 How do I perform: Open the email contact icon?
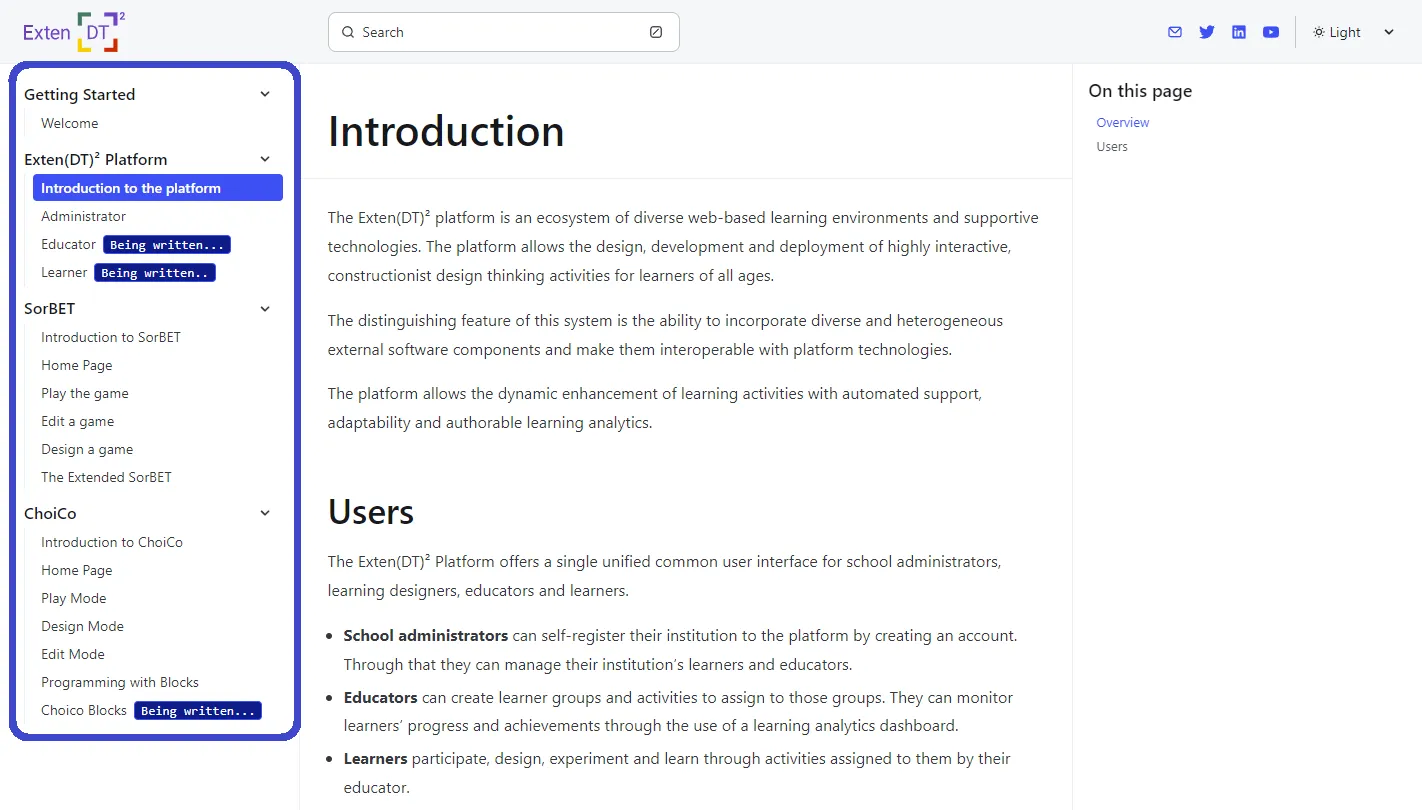(1174, 31)
